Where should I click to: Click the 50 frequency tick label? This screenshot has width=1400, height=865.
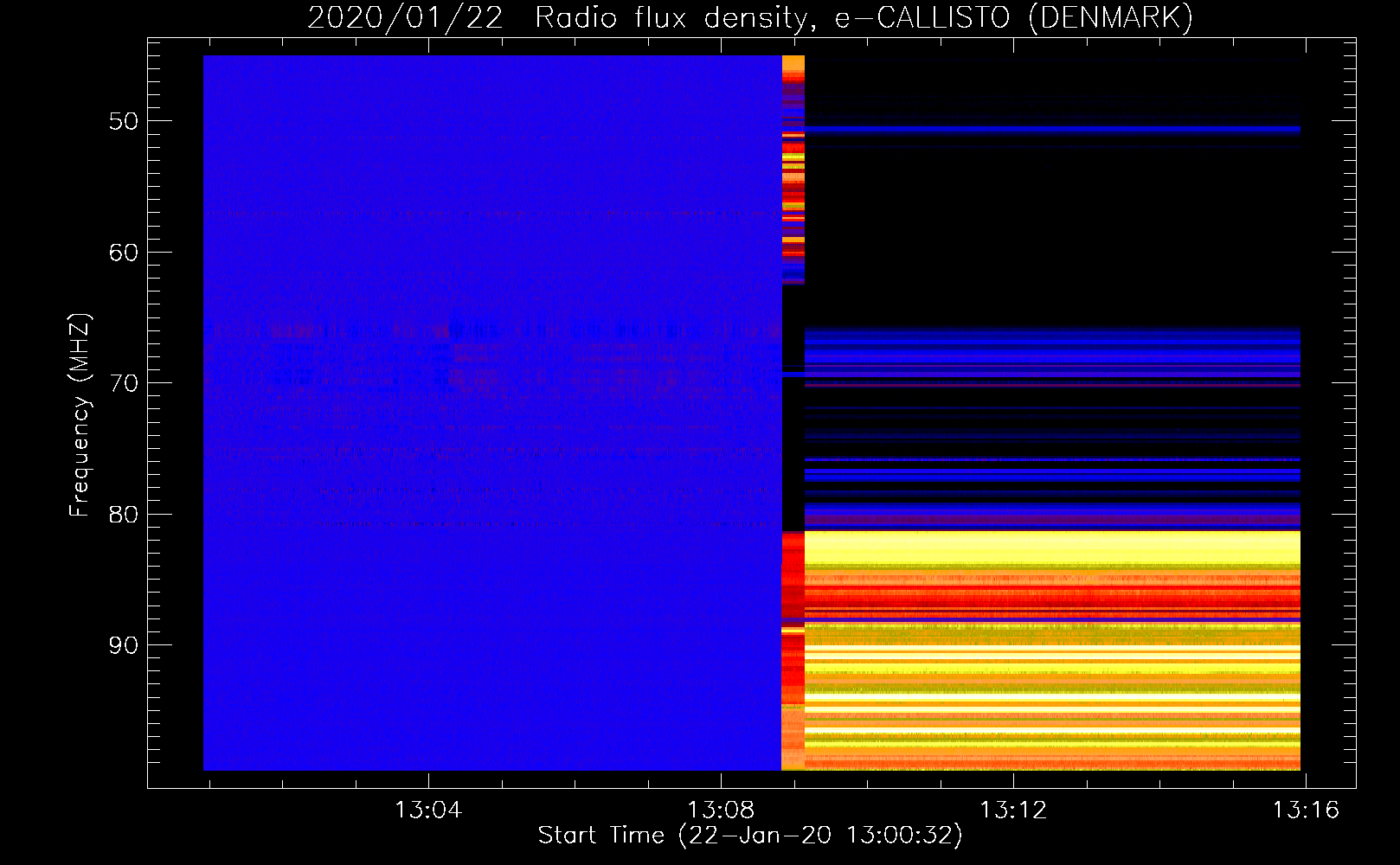(124, 121)
